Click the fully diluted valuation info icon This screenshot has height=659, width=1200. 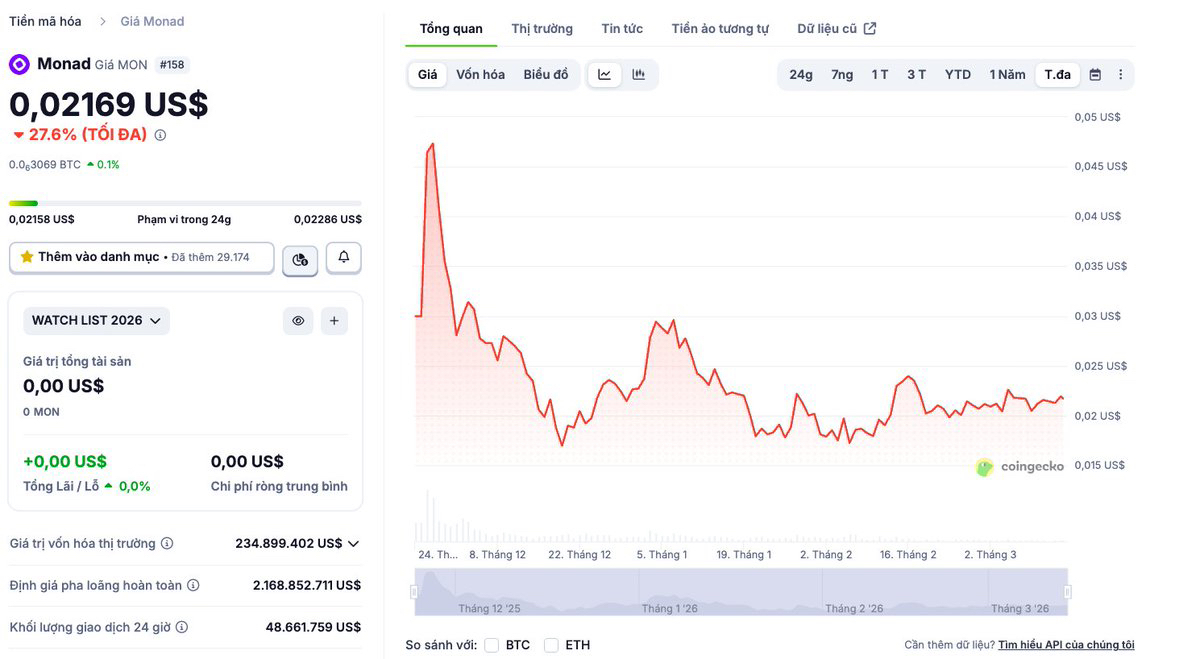(193, 585)
